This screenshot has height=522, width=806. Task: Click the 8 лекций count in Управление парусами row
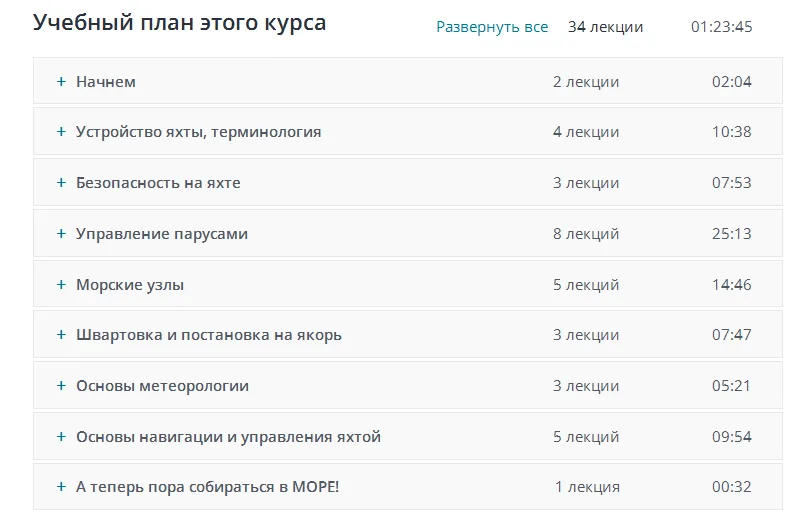coord(586,234)
